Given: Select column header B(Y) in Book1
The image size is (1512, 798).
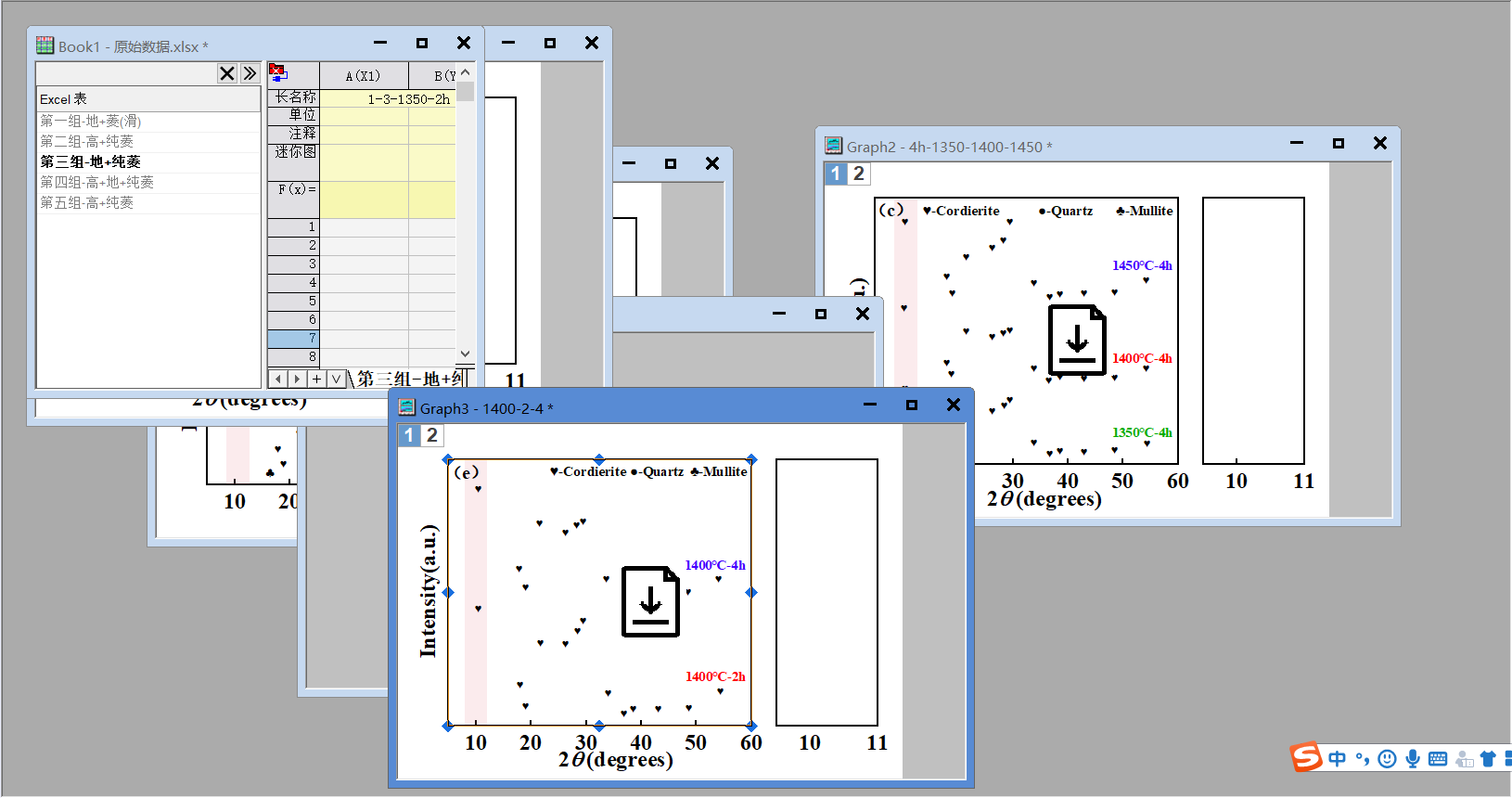Looking at the screenshot, I should click(x=433, y=76).
